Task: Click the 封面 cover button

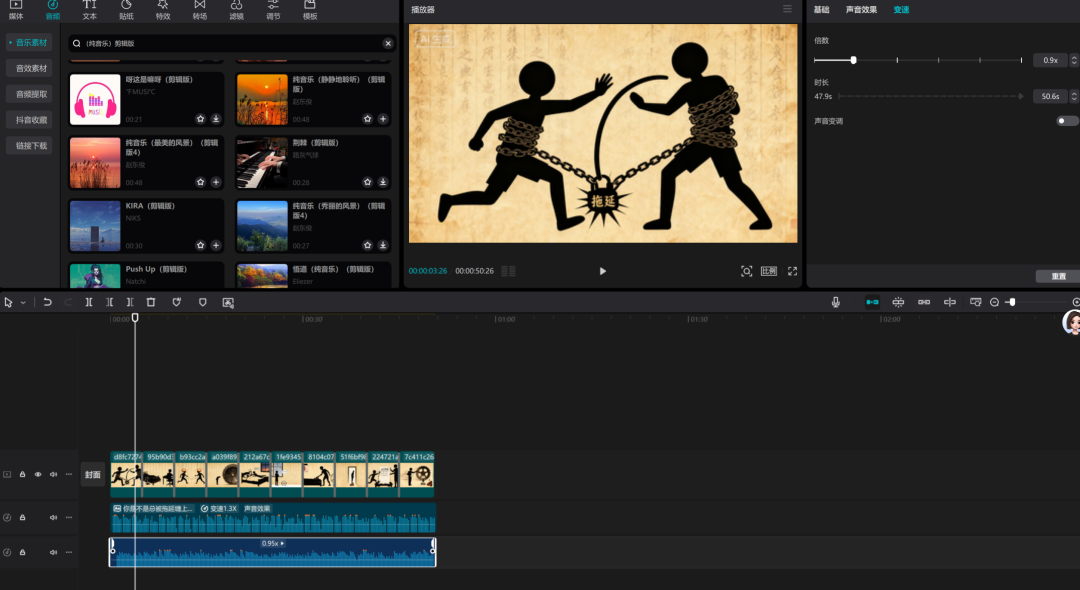Action: click(x=93, y=475)
